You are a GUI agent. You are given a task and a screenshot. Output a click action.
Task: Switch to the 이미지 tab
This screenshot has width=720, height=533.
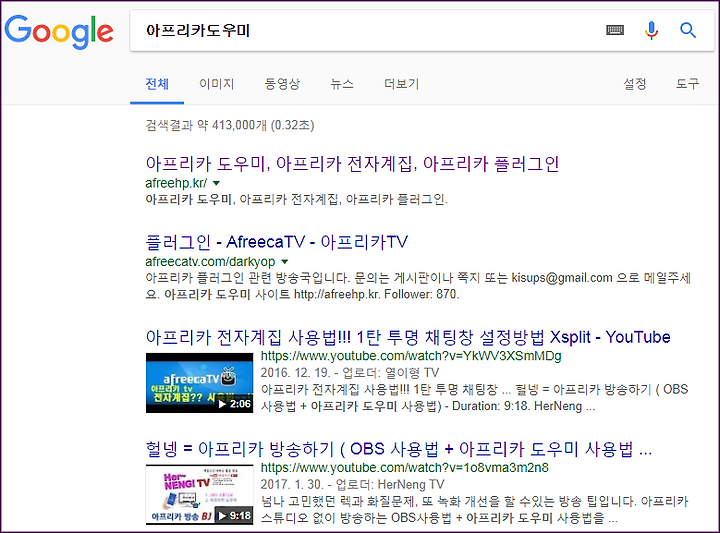pos(217,84)
